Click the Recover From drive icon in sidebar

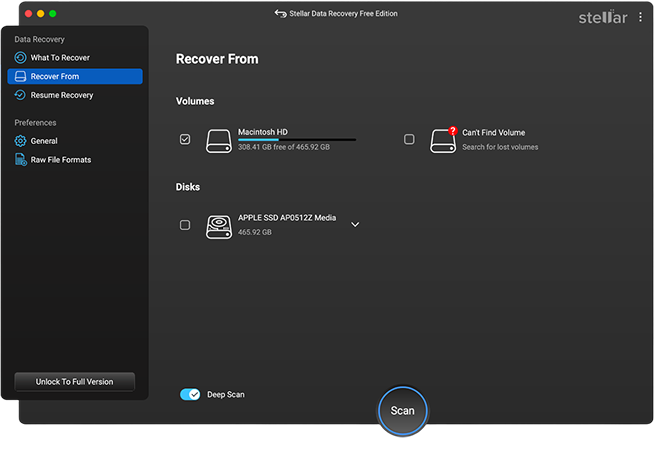tap(20, 77)
